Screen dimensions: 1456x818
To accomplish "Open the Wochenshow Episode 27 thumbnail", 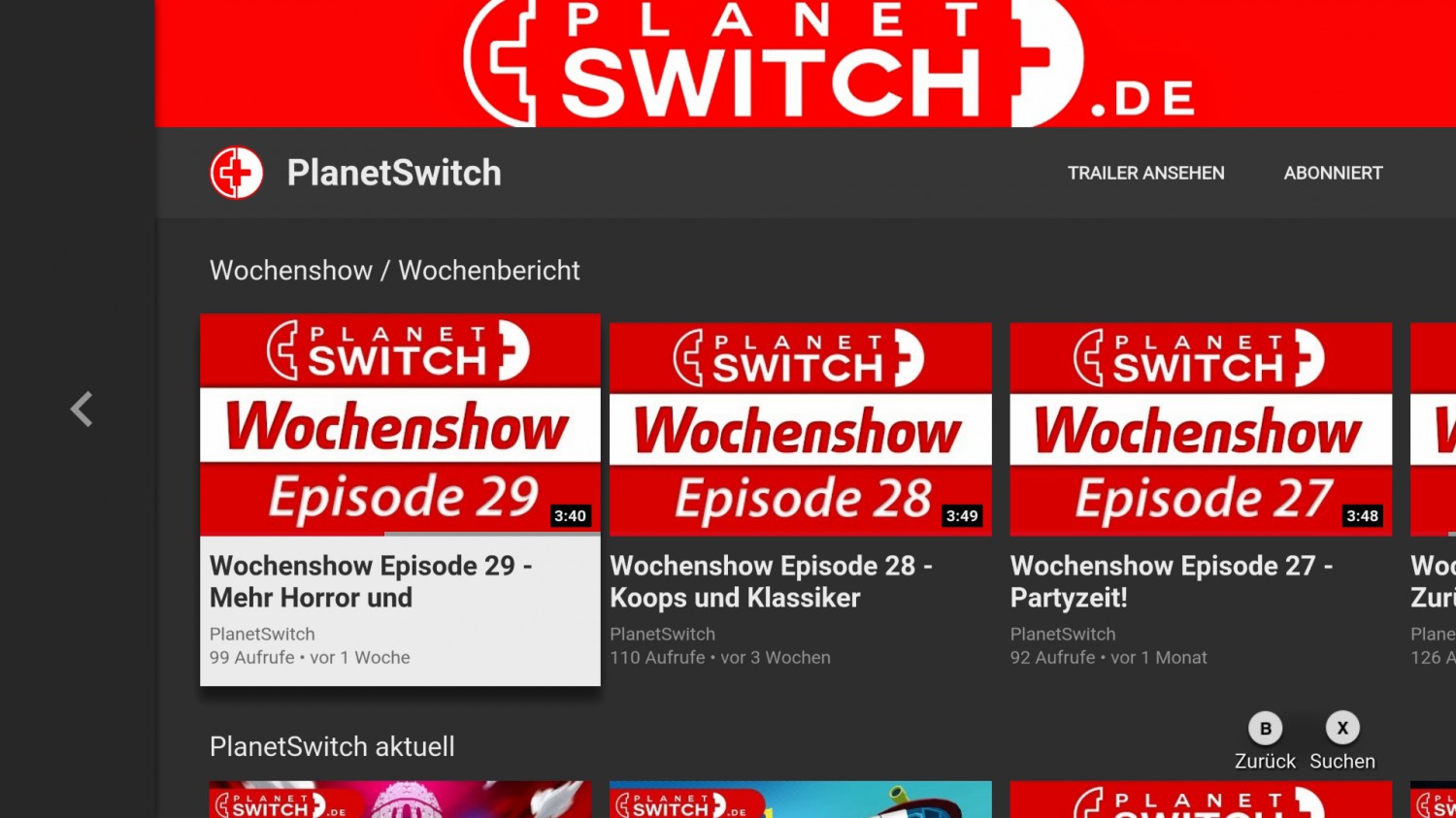I will (x=1201, y=429).
